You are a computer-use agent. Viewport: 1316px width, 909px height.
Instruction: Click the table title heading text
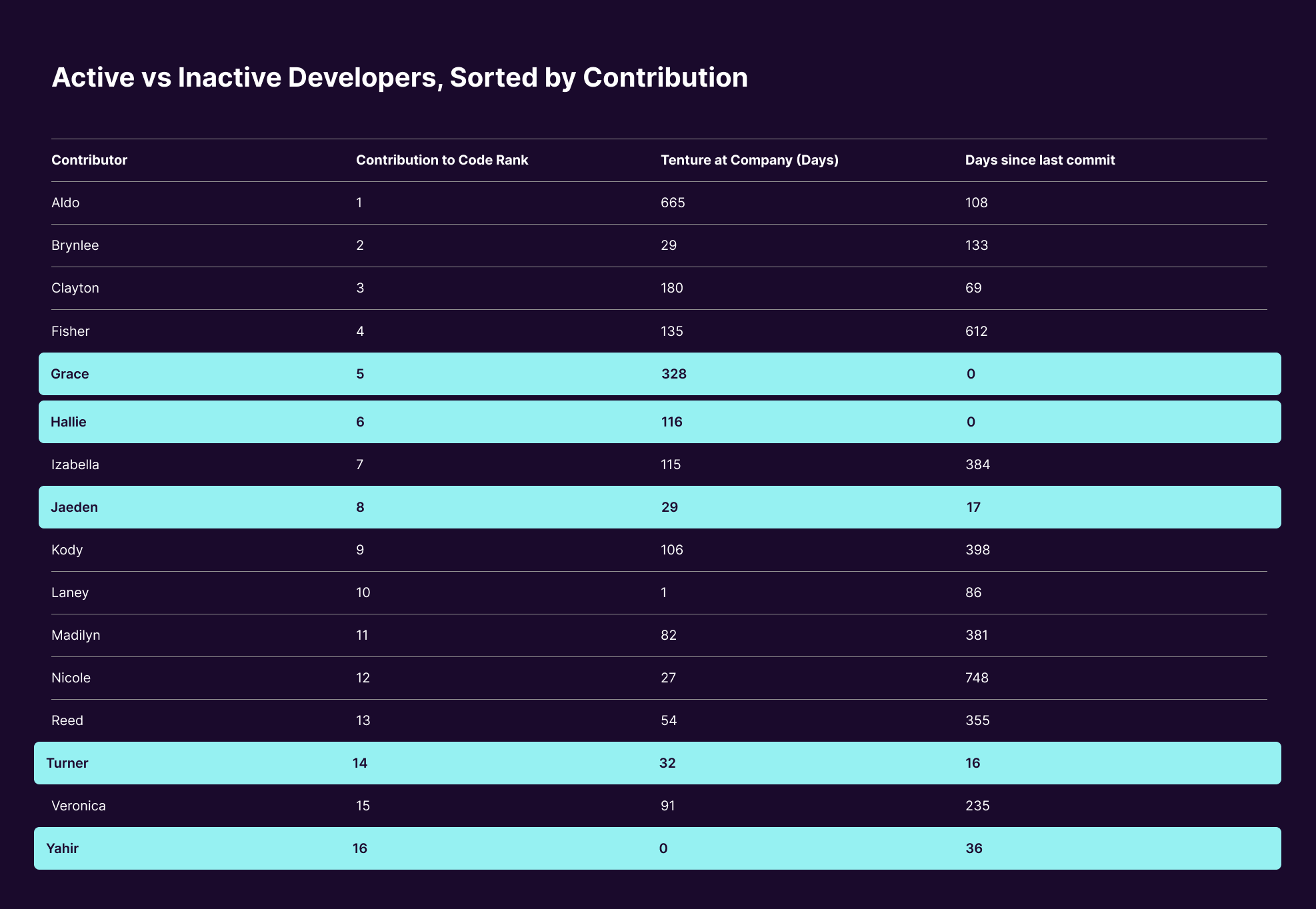click(x=399, y=77)
